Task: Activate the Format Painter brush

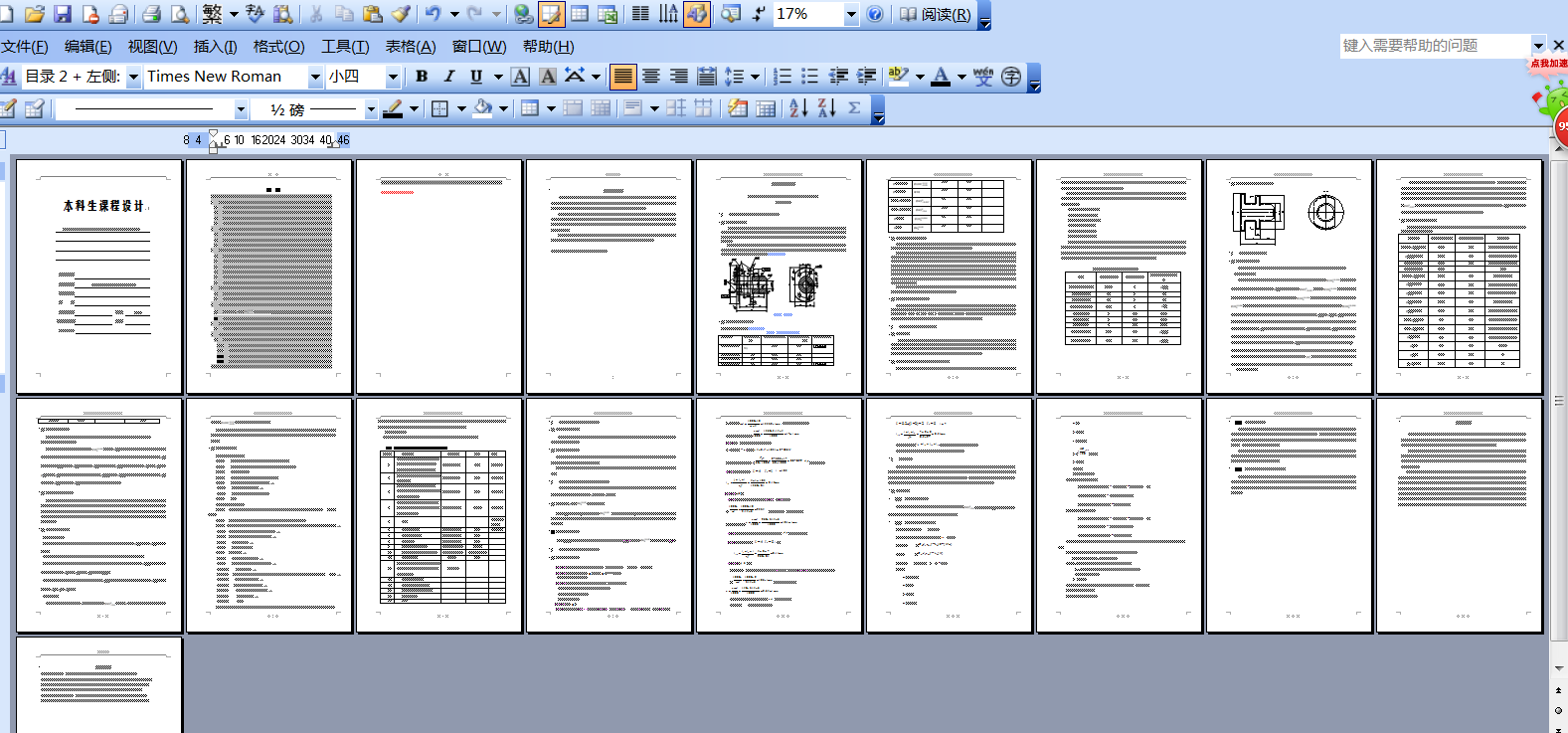Action: [401, 14]
